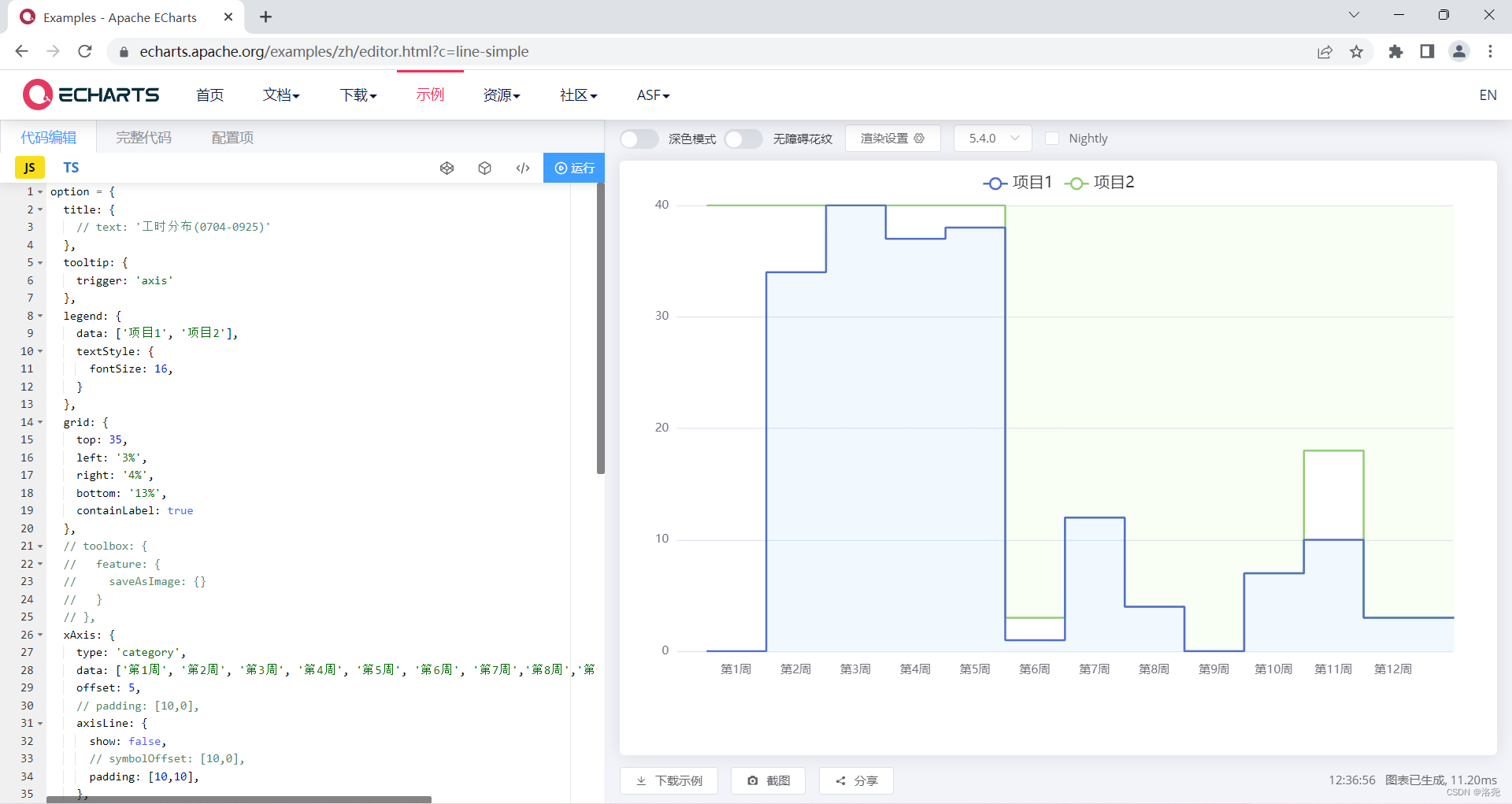Enable the 深色模式 toggle

click(639, 139)
